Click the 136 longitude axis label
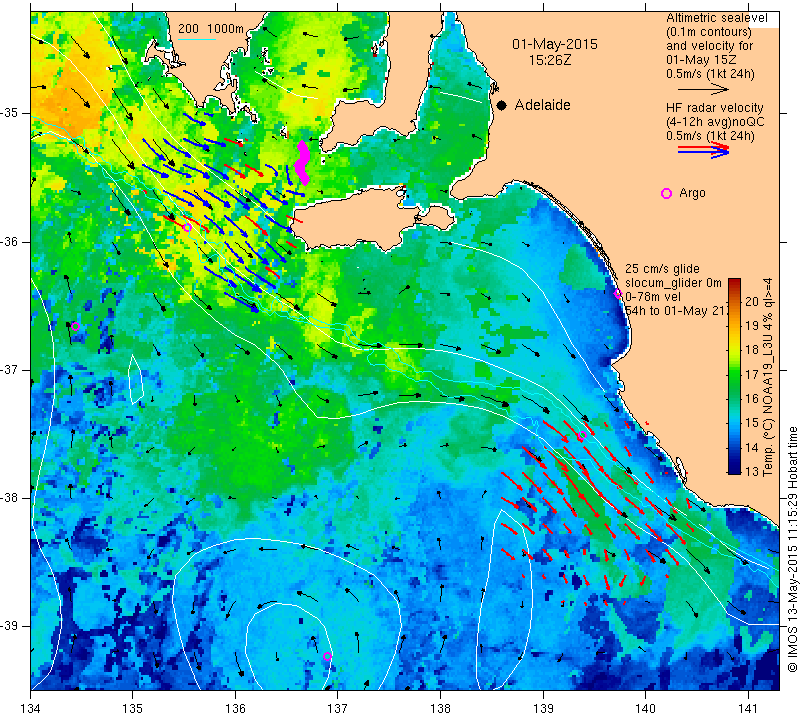The image size is (800, 720). [x=235, y=709]
